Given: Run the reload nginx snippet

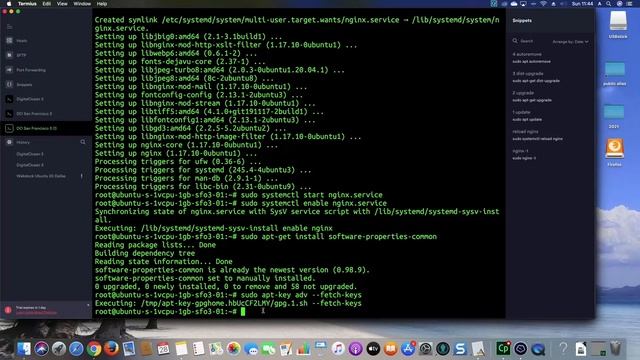Looking at the screenshot, I should pyautogui.click(x=537, y=135).
